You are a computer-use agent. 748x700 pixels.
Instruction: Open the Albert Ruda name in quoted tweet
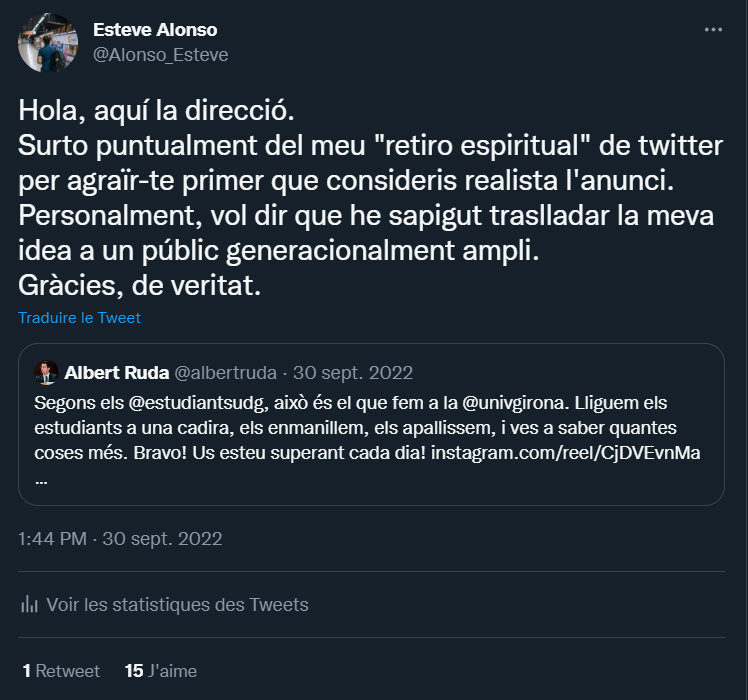116,373
